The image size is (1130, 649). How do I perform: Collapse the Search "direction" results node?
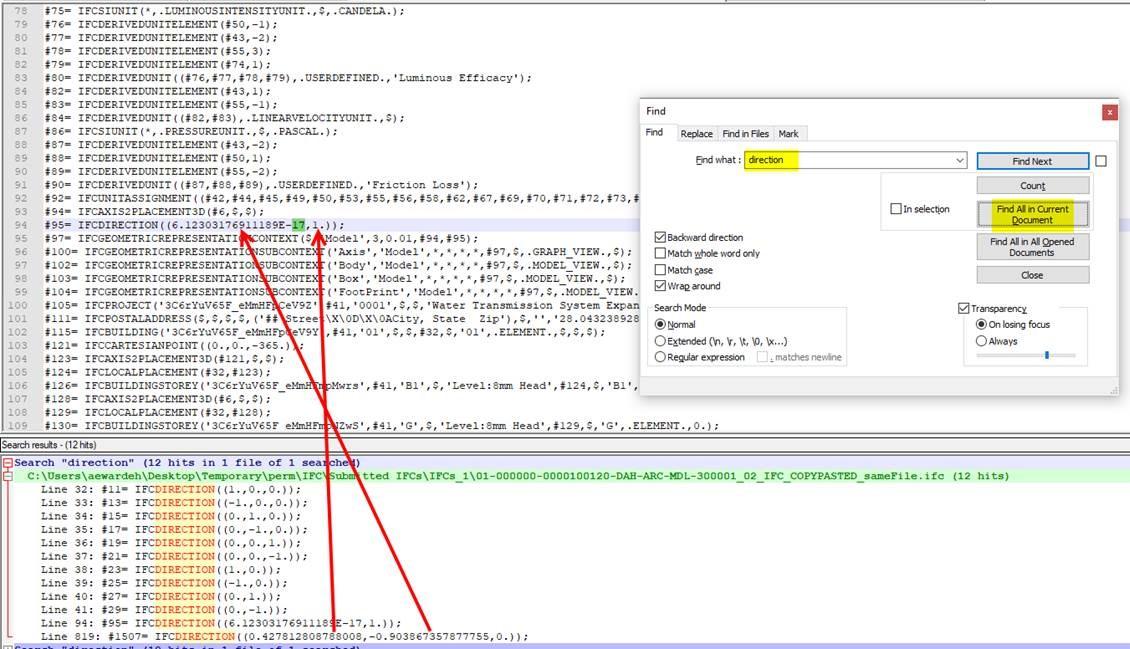click(7, 463)
